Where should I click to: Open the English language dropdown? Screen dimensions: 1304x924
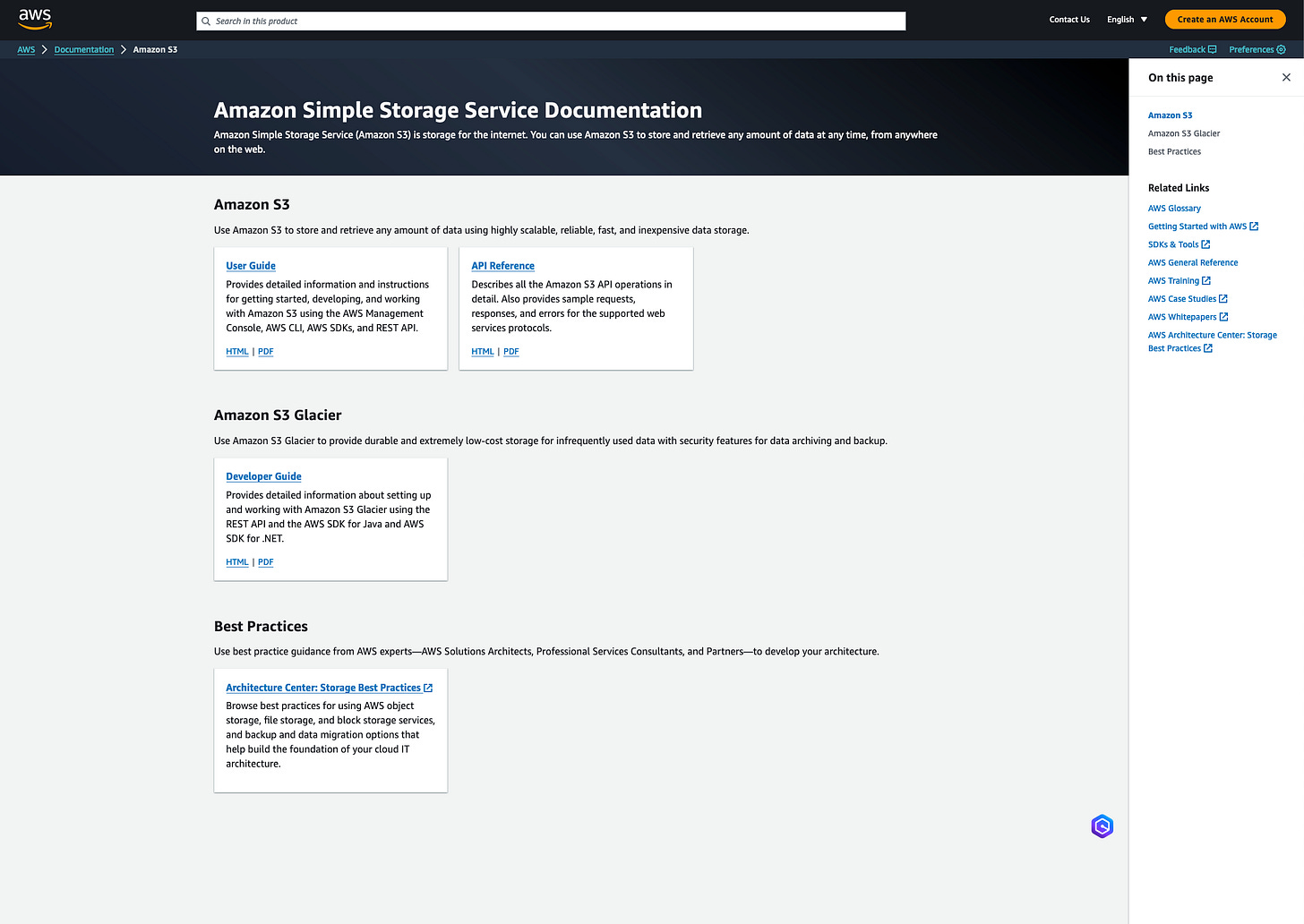1127,20
